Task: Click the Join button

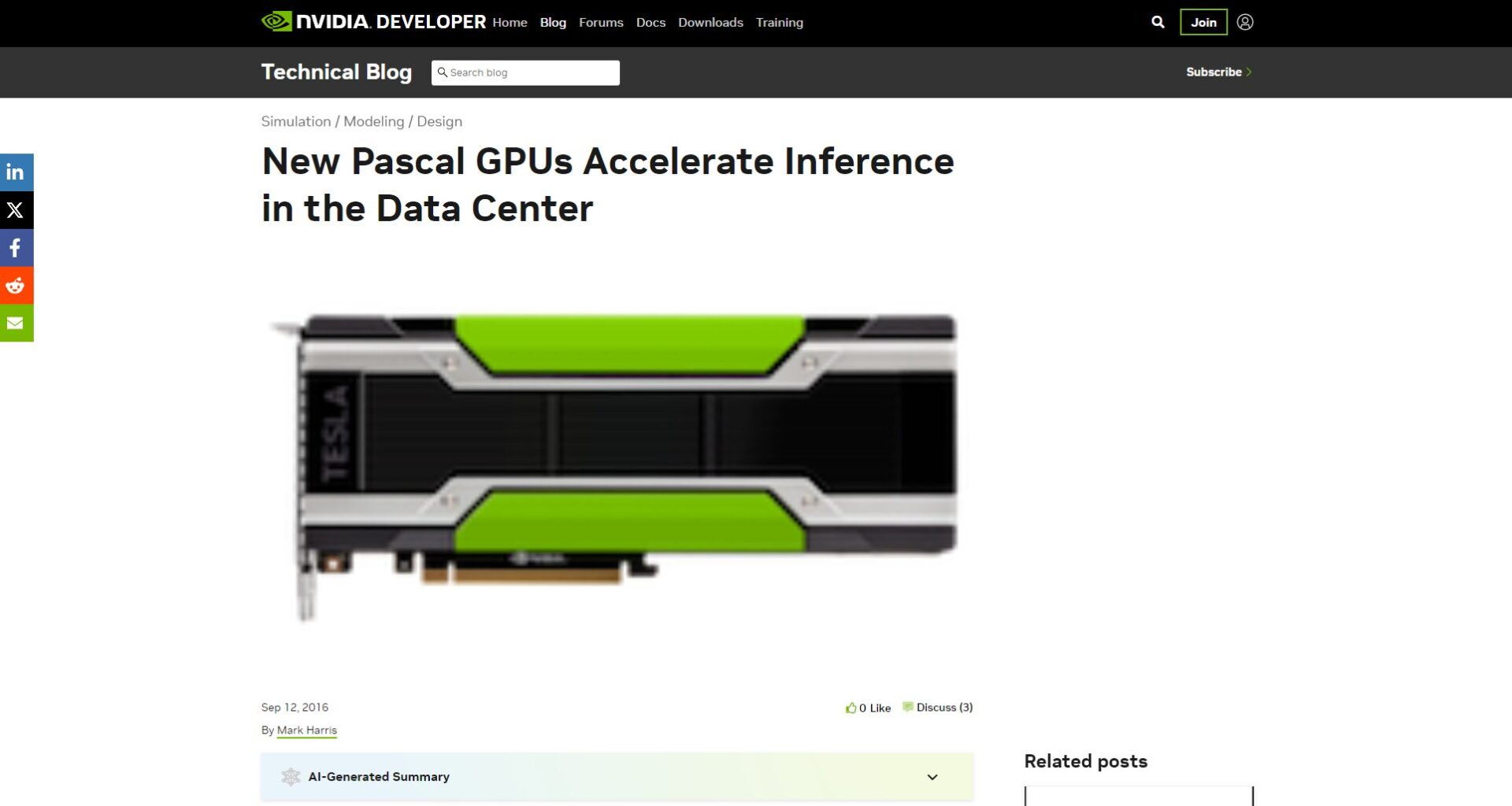Action: [1203, 22]
